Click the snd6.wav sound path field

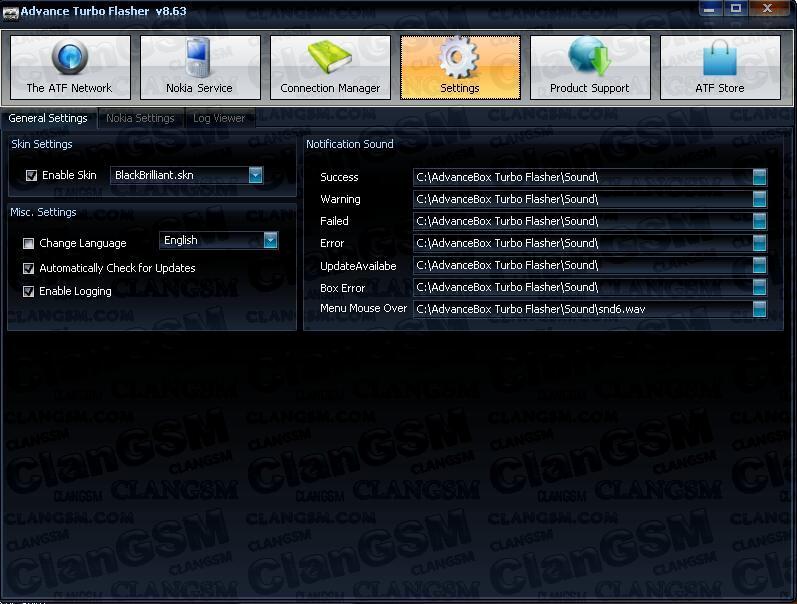583,309
